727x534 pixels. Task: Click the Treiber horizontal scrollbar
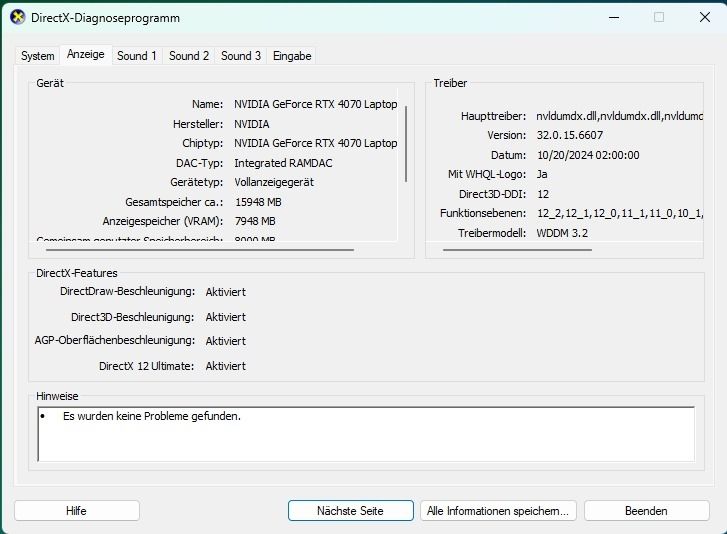click(517, 250)
